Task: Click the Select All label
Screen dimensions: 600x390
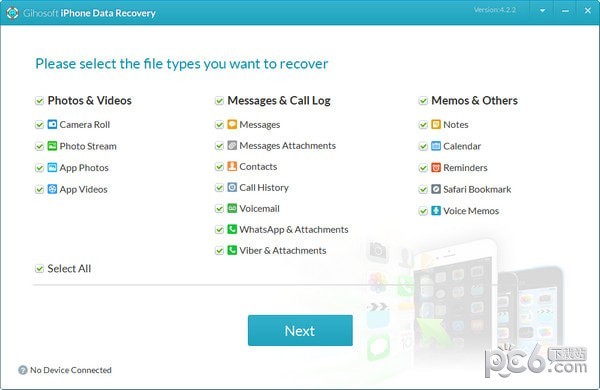Action: tap(69, 269)
